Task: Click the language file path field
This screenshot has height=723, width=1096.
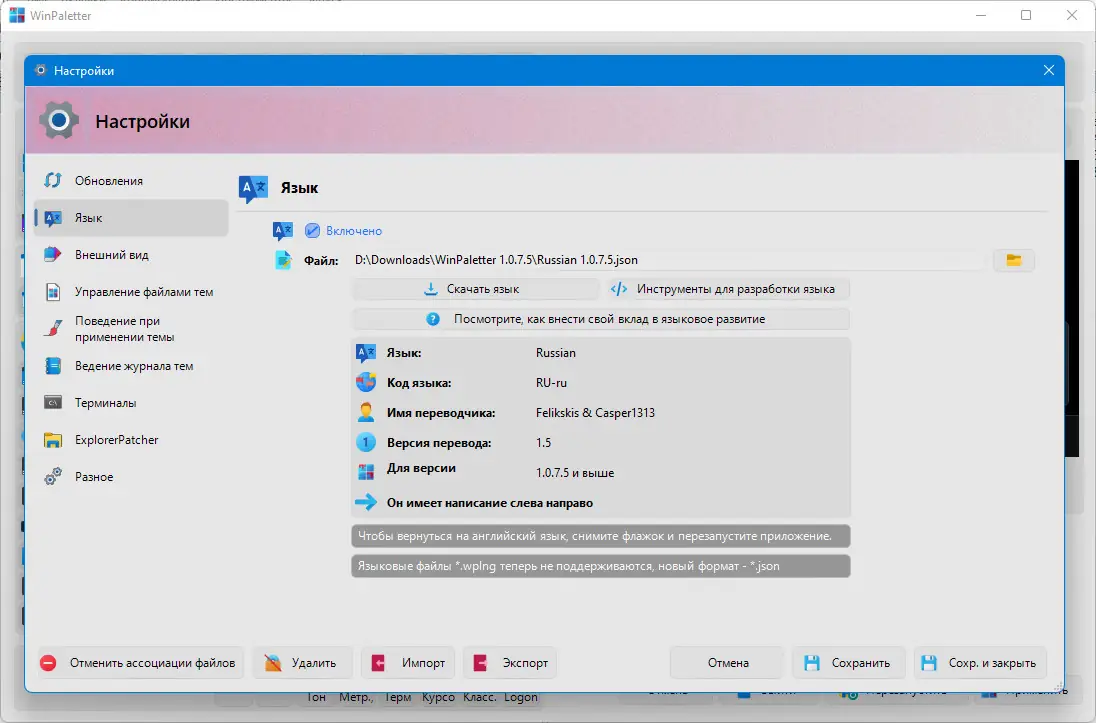Action: coord(669,260)
